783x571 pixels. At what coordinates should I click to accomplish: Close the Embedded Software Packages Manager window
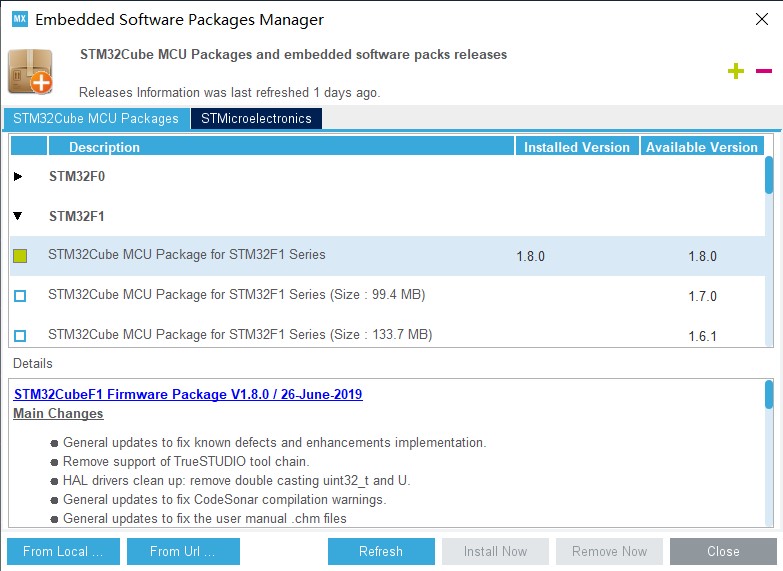(x=762, y=19)
